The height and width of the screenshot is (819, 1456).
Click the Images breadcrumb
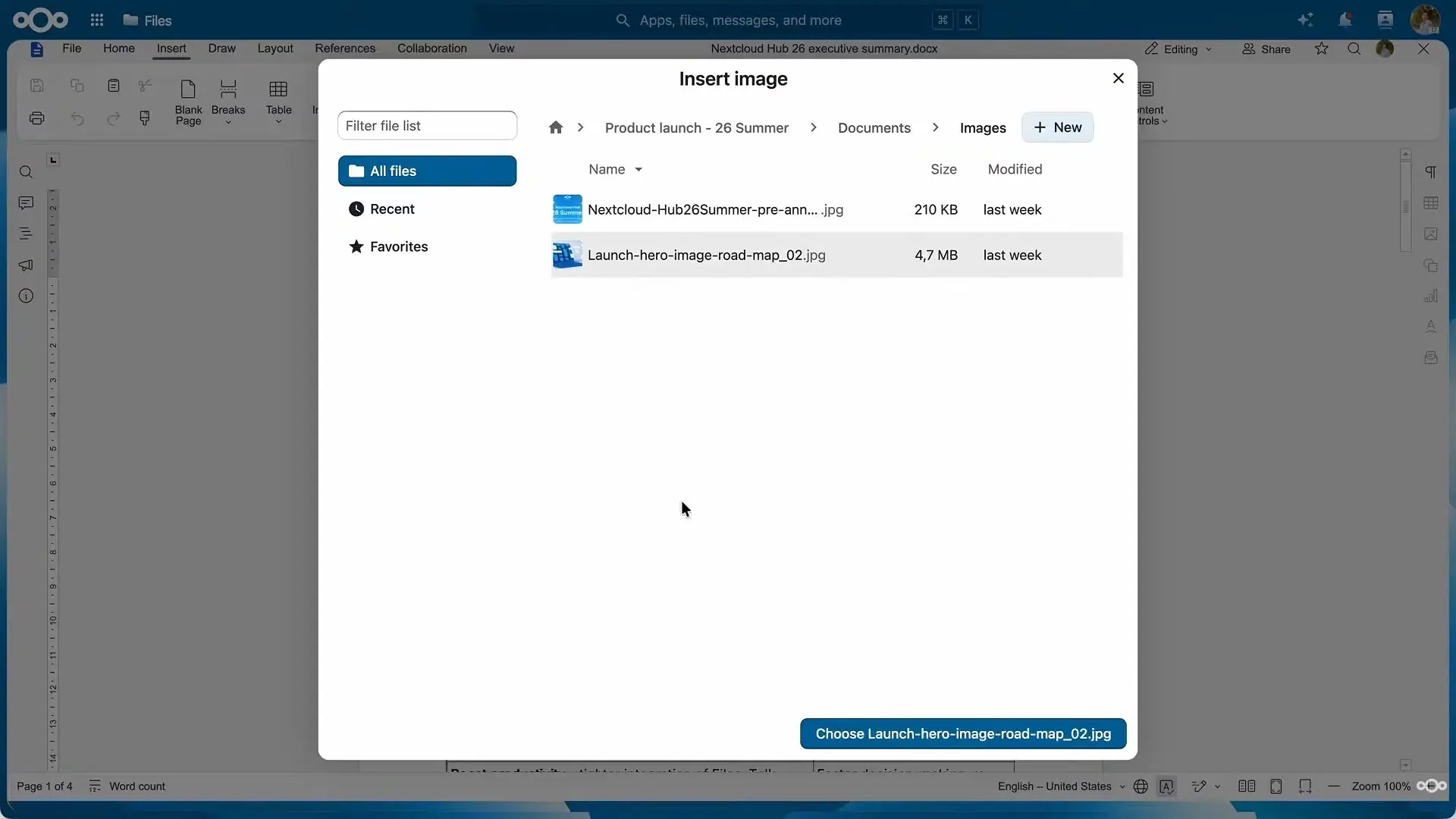[983, 127]
